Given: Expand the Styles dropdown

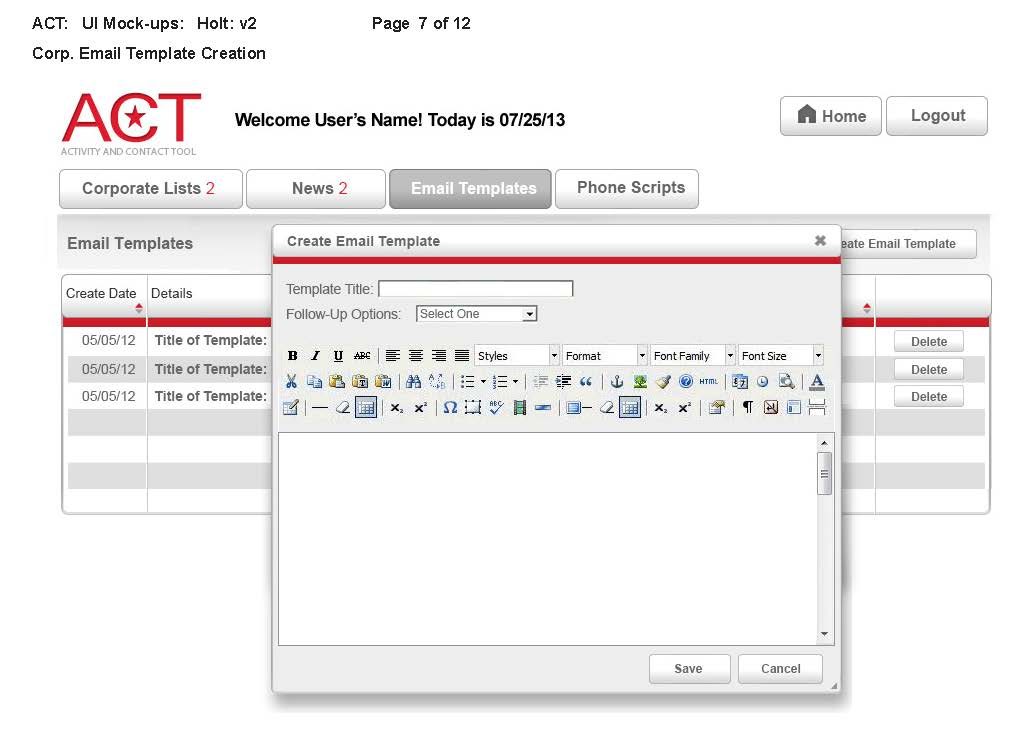Looking at the screenshot, I should pyautogui.click(x=517, y=356).
